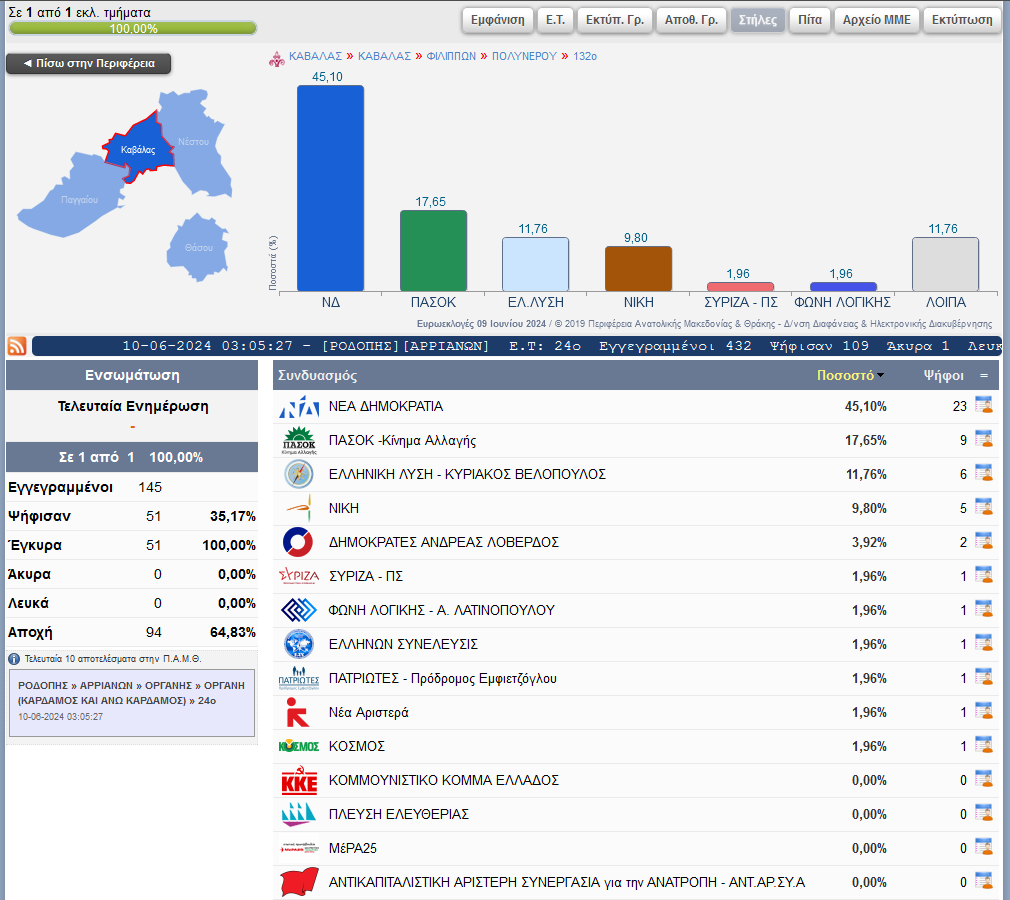The height and width of the screenshot is (900, 1010).
Task: Click the info icon beside latest results
Action: click(x=14, y=659)
